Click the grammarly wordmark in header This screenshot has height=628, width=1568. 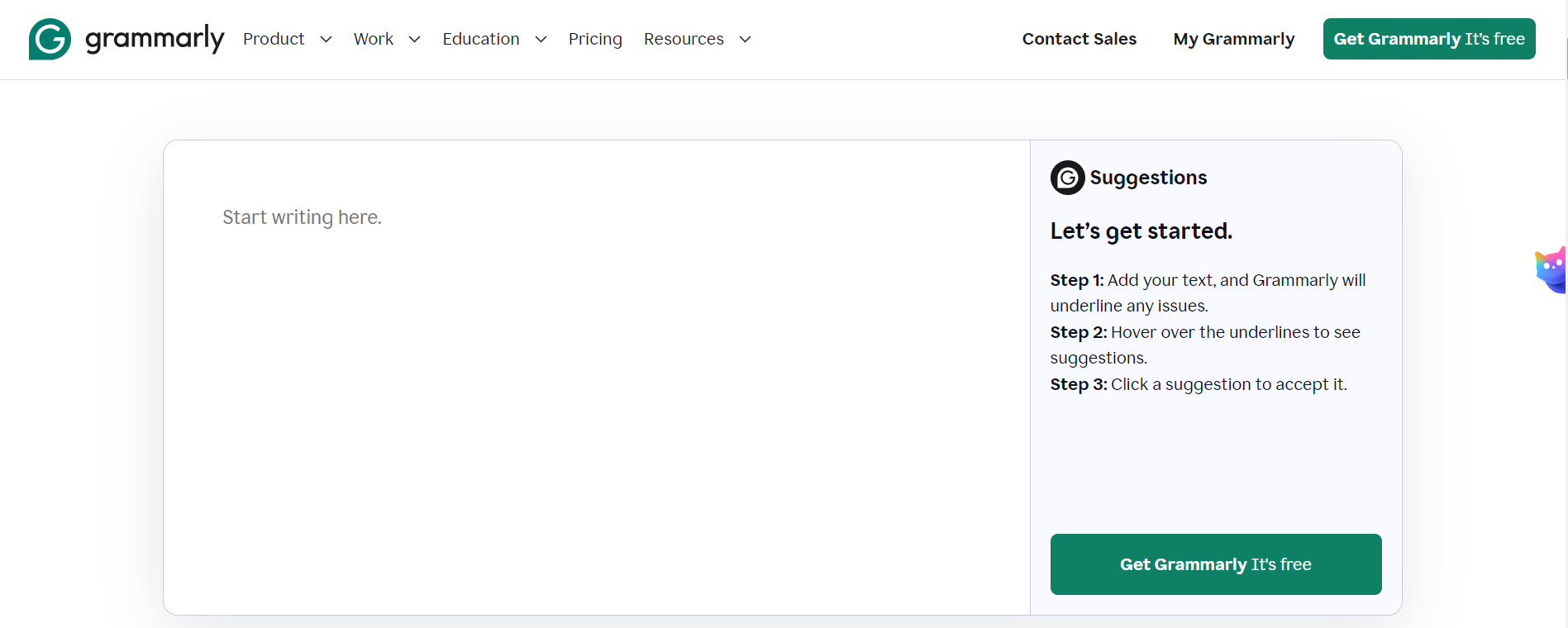tap(155, 39)
